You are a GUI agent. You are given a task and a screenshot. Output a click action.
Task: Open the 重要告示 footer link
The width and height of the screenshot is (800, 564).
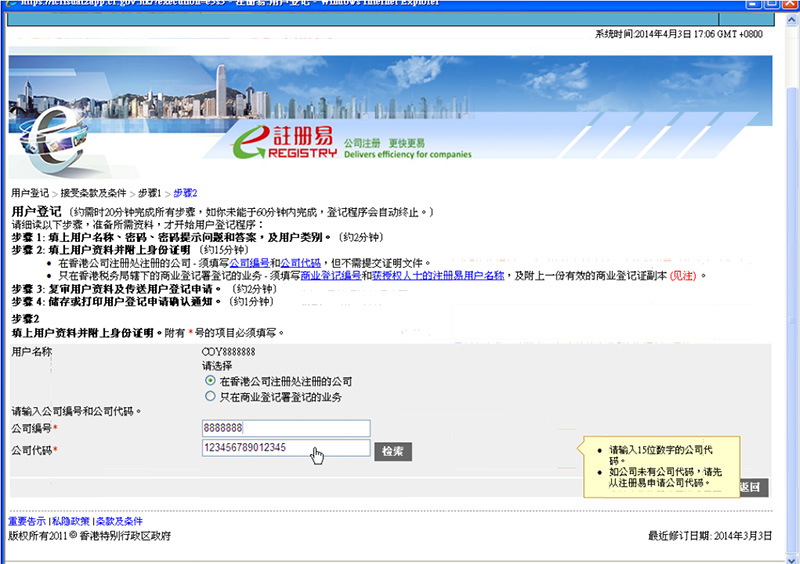tap(27, 522)
